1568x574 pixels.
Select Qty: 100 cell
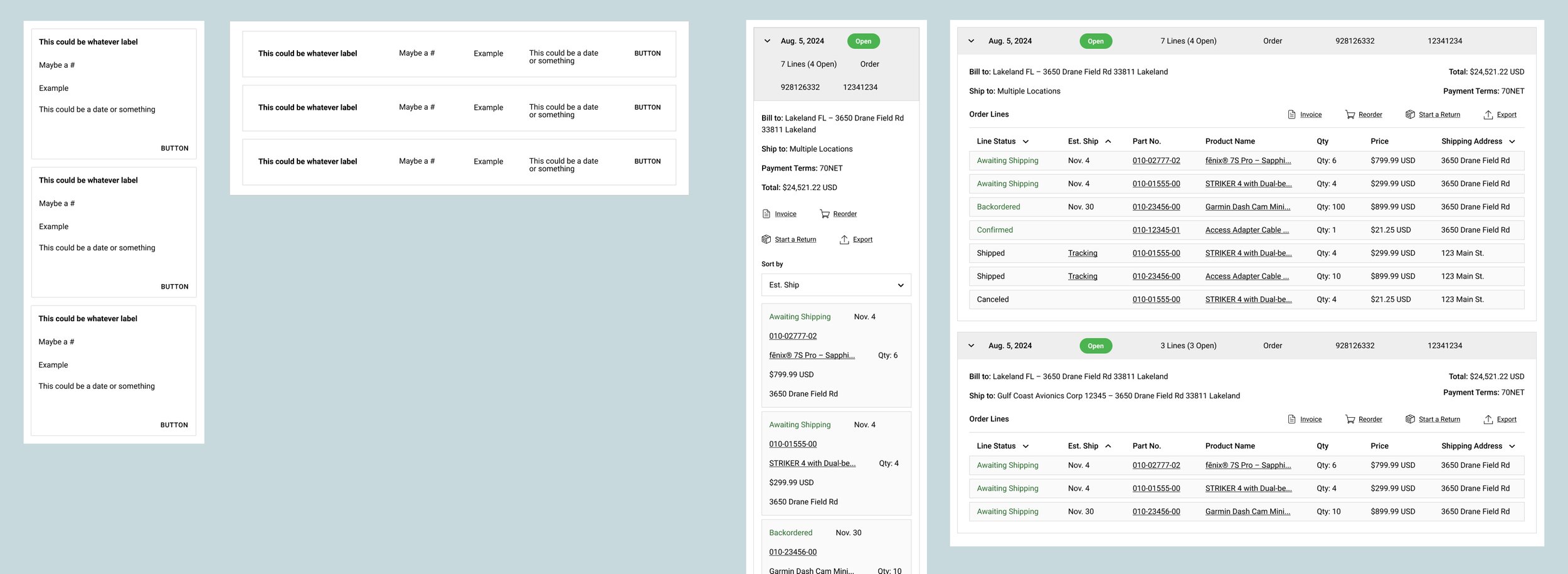[x=1330, y=207]
